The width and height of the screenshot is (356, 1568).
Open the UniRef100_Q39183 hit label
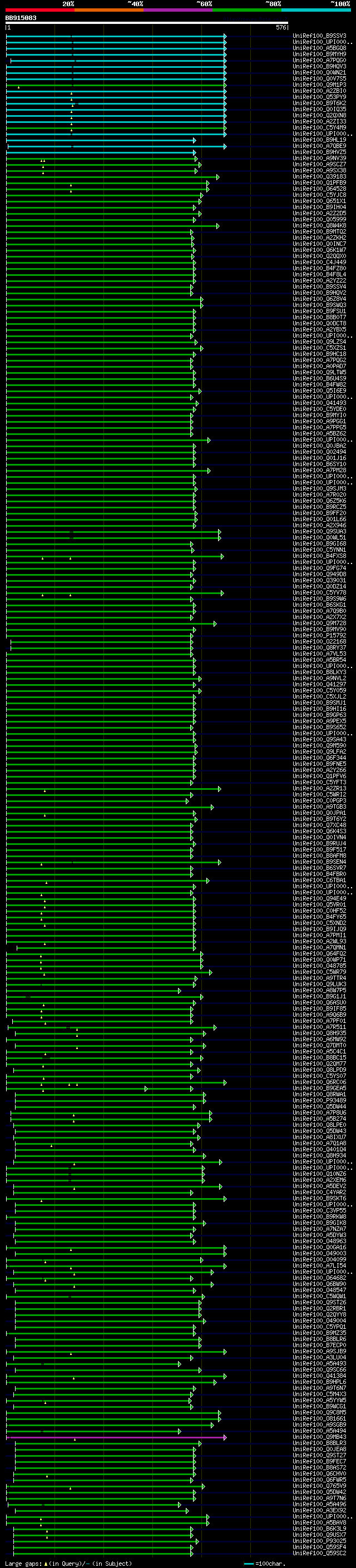[319, 176]
